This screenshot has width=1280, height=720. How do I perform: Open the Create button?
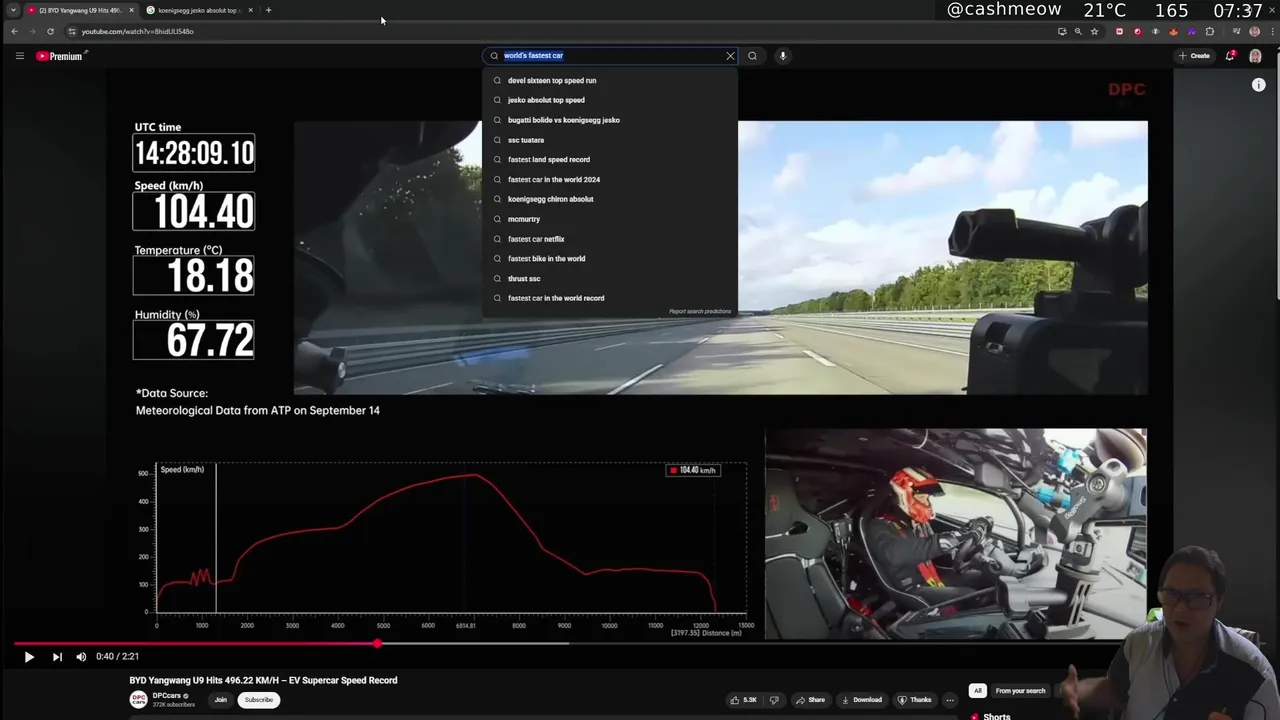click(x=1194, y=56)
